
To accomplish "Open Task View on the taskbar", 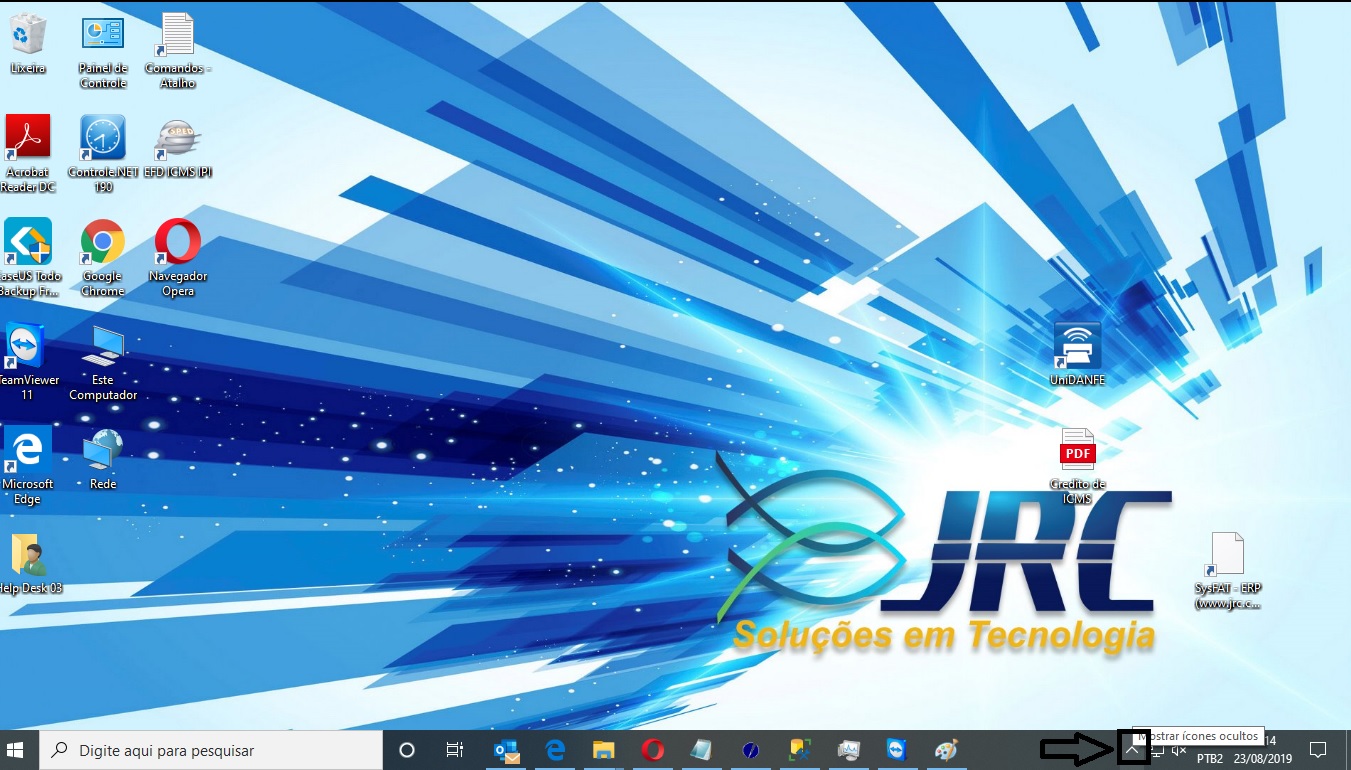I will click(x=454, y=750).
